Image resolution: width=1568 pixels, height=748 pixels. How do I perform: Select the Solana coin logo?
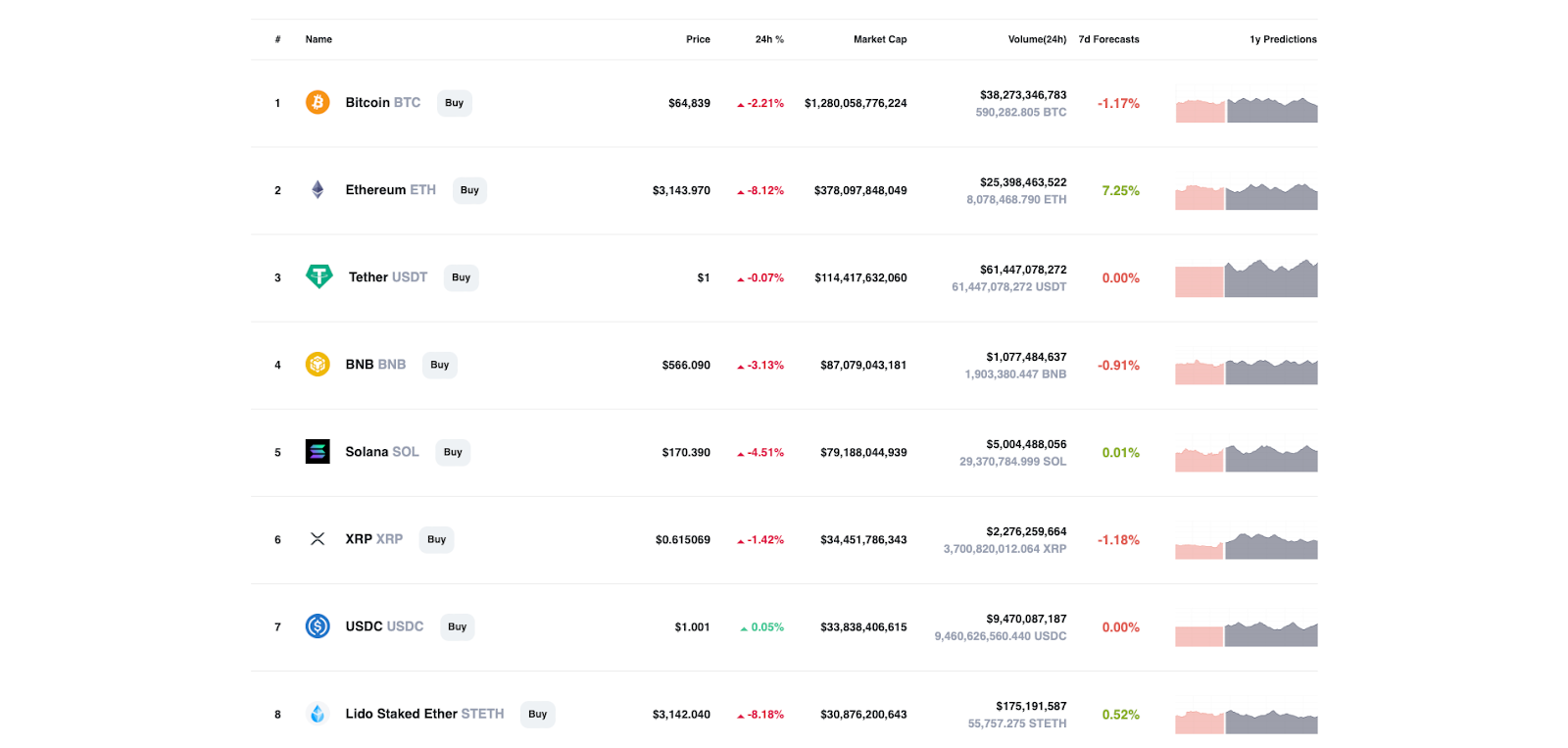[x=317, y=451]
